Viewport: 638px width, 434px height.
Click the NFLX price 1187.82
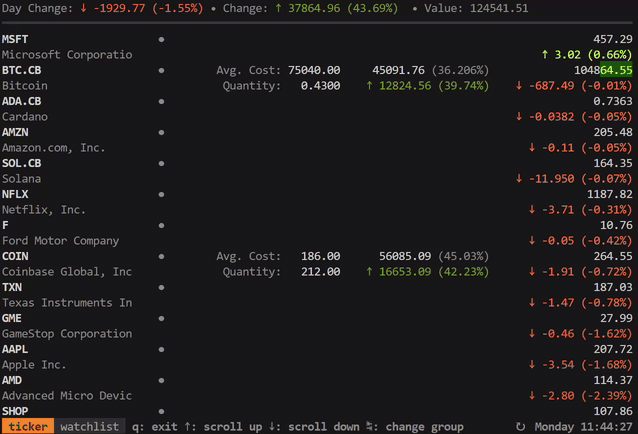coord(610,194)
